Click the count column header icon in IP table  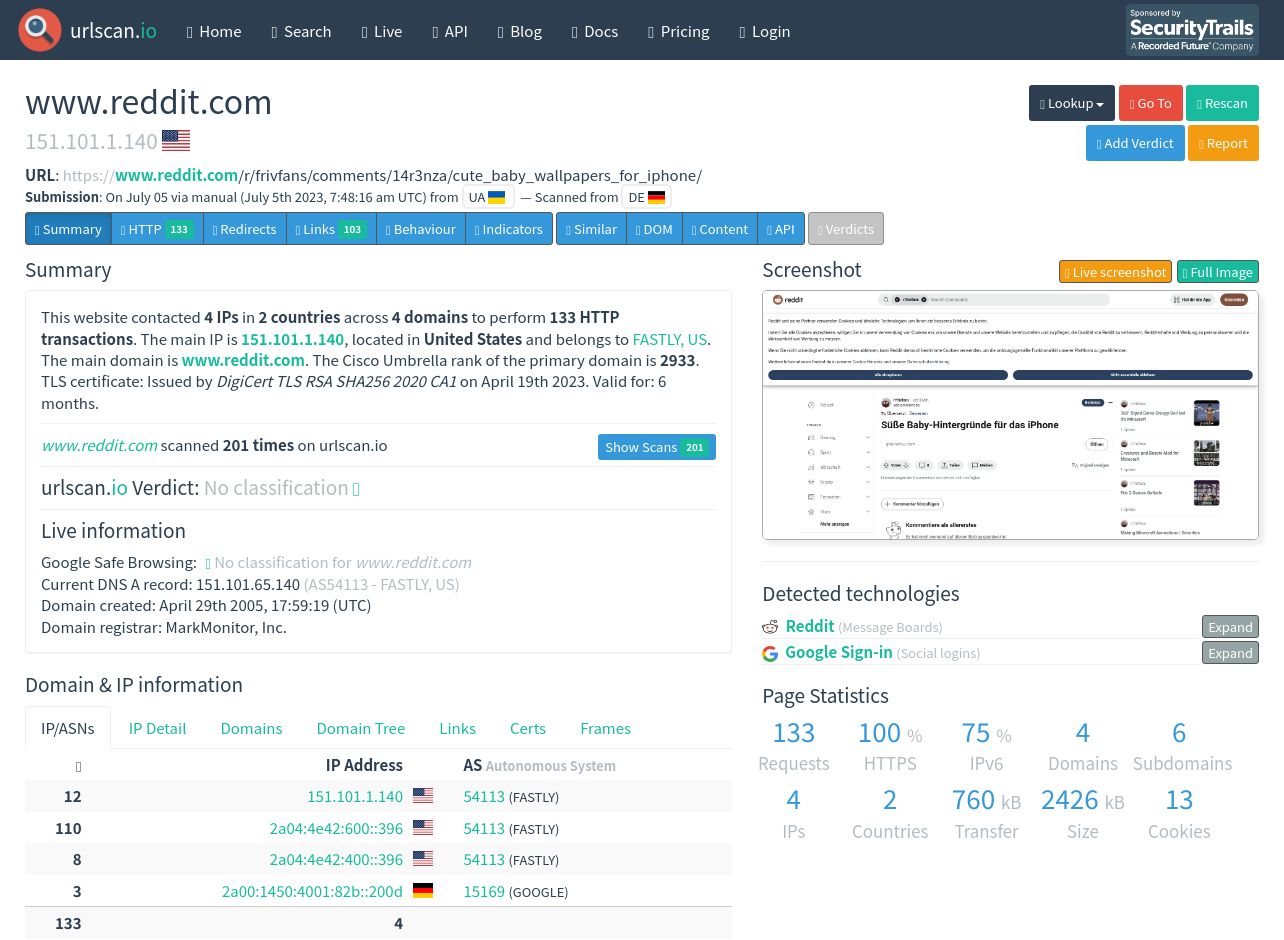coord(78,766)
